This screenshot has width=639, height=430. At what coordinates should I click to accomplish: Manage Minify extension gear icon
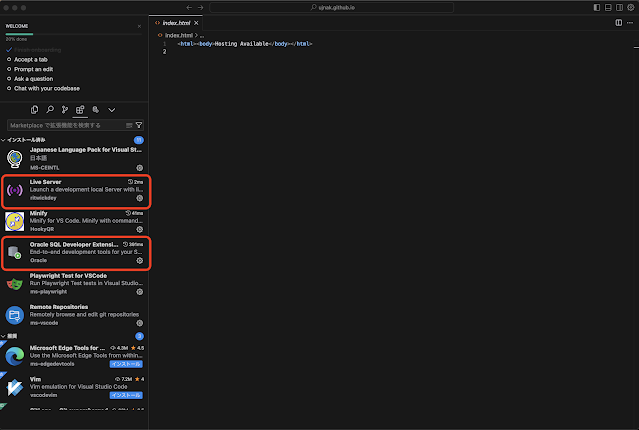coord(140,229)
